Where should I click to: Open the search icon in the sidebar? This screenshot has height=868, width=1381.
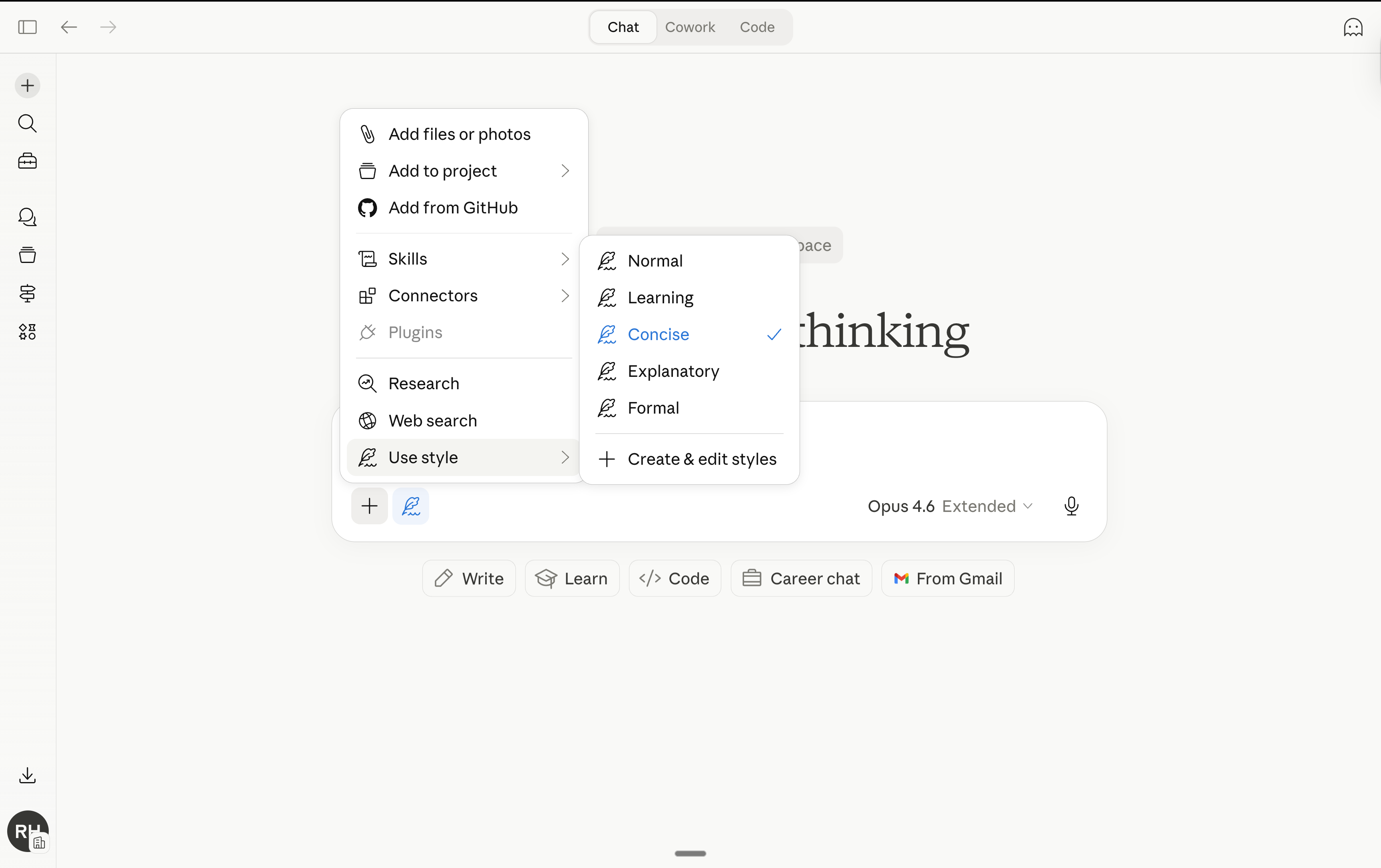click(x=27, y=123)
